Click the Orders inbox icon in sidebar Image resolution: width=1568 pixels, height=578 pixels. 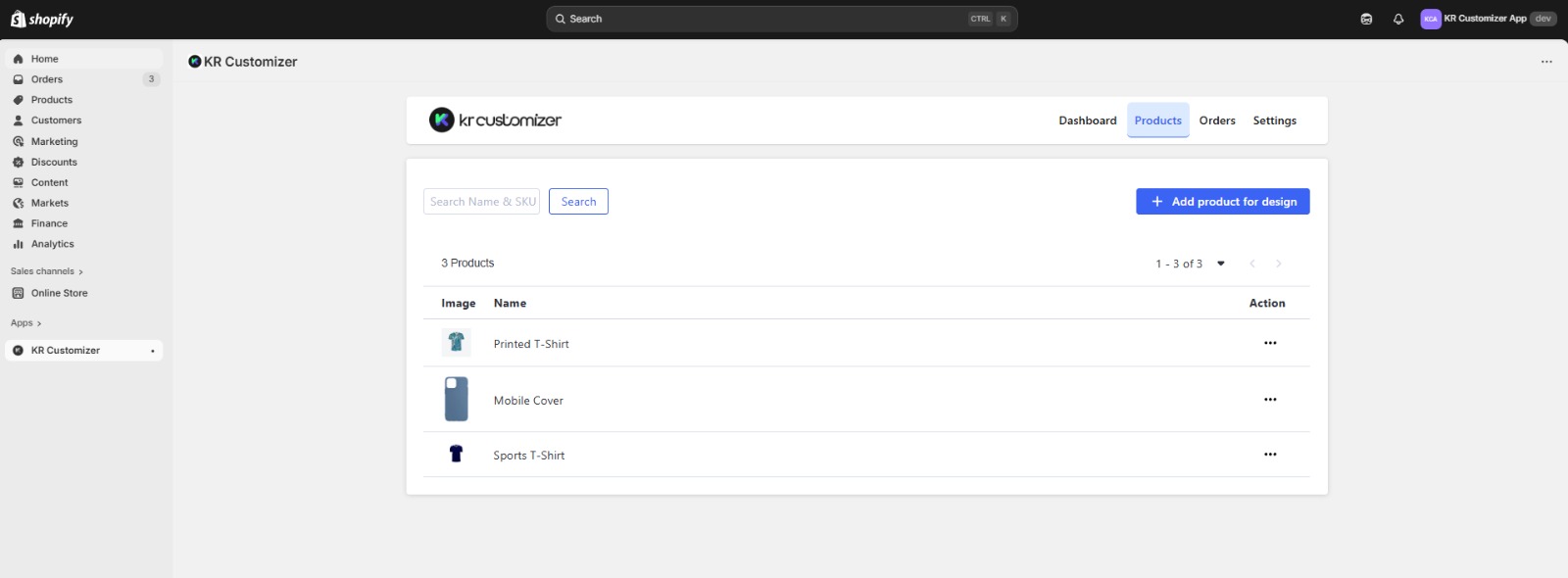(18, 79)
